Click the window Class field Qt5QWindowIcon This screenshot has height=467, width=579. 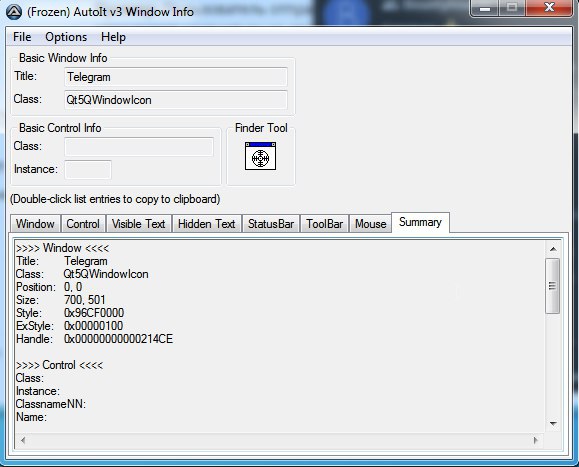[x=176, y=100]
